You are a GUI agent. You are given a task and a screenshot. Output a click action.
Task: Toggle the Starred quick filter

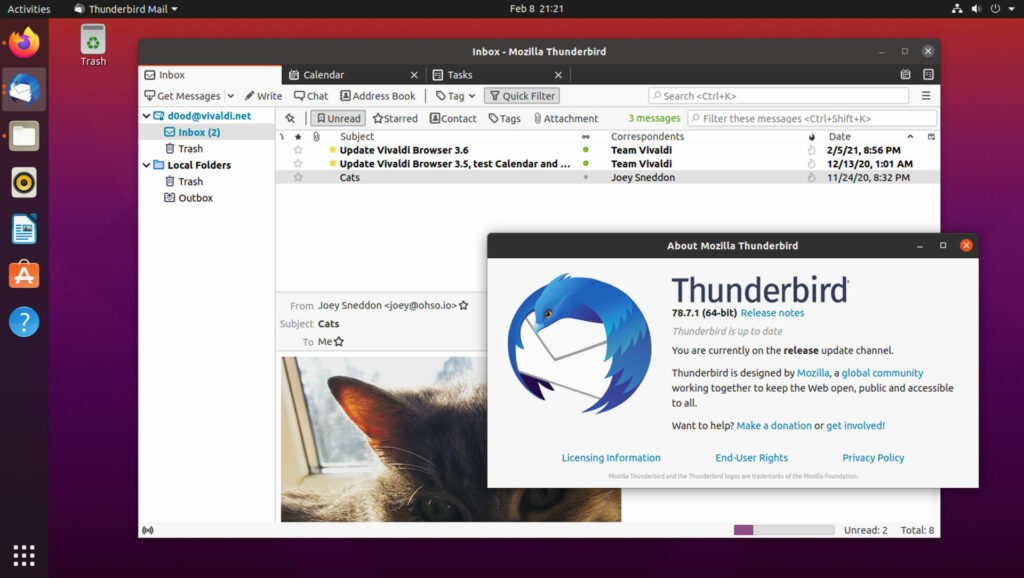tap(394, 118)
